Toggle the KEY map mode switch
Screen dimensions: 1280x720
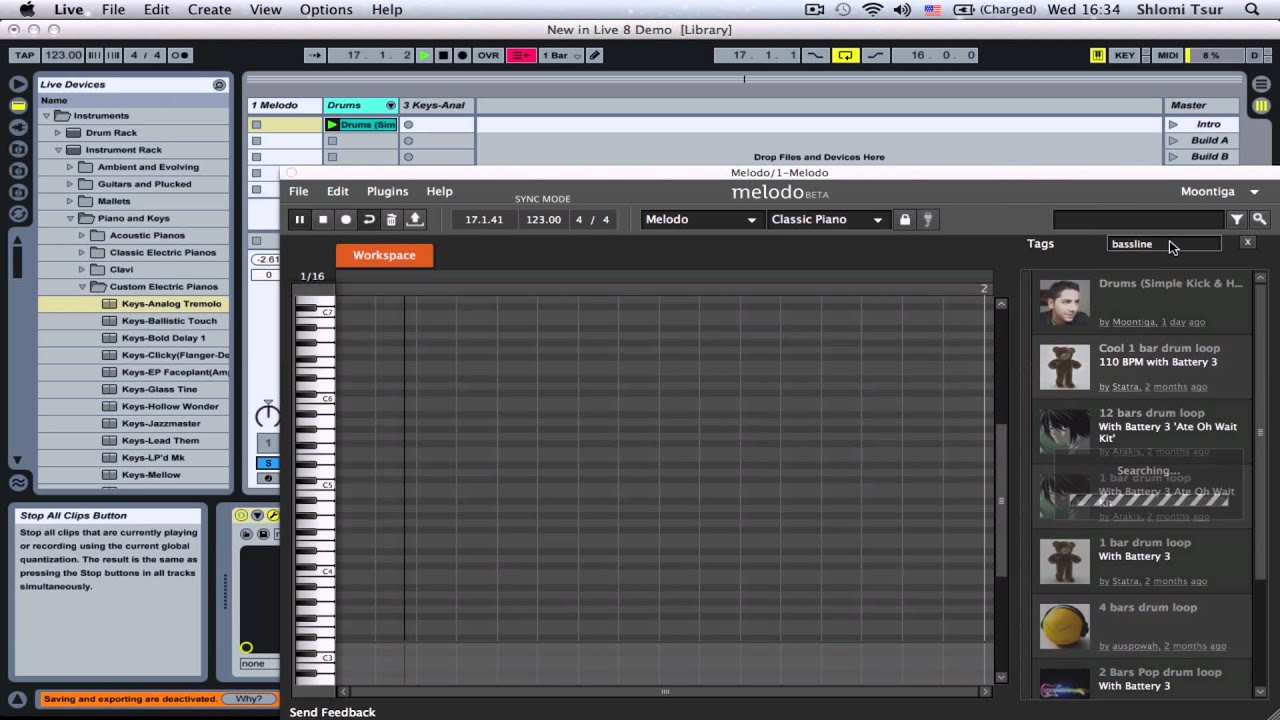point(1124,55)
